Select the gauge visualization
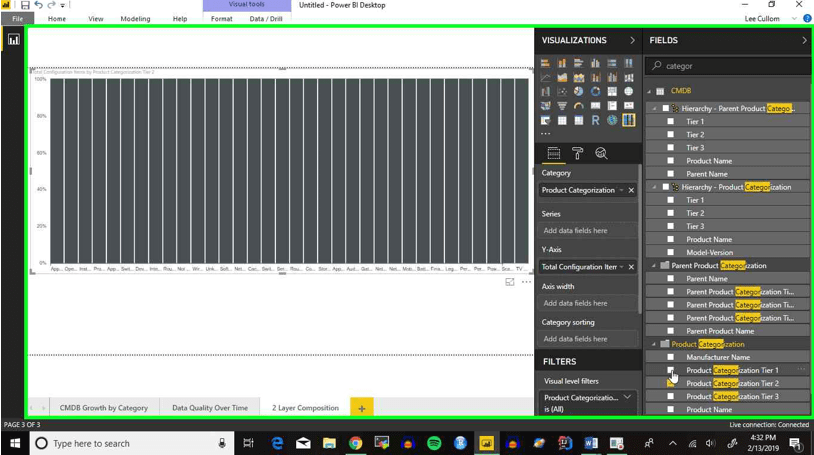The height and width of the screenshot is (455, 814). pyautogui.click(x=578, y=106)
